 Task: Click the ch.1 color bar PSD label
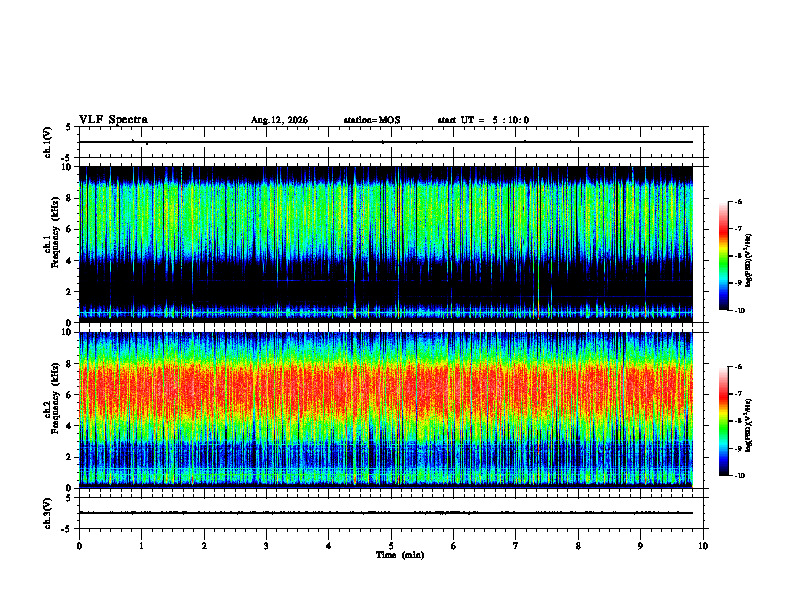748,261
